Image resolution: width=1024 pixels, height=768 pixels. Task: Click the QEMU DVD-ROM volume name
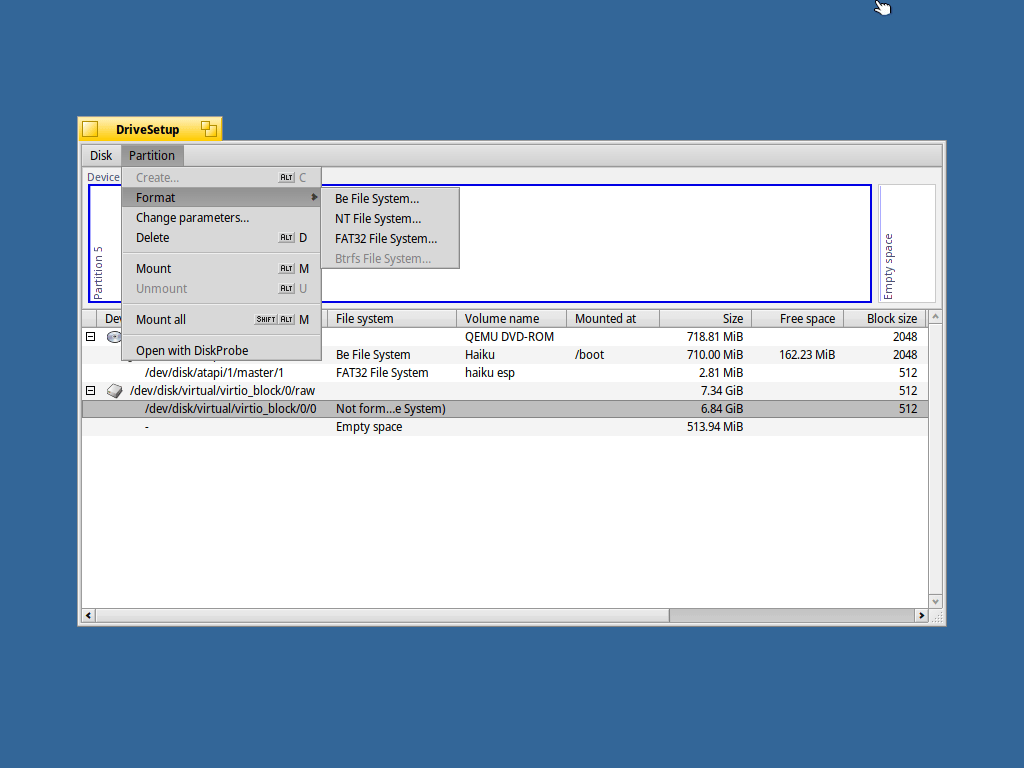click(509, 337)
